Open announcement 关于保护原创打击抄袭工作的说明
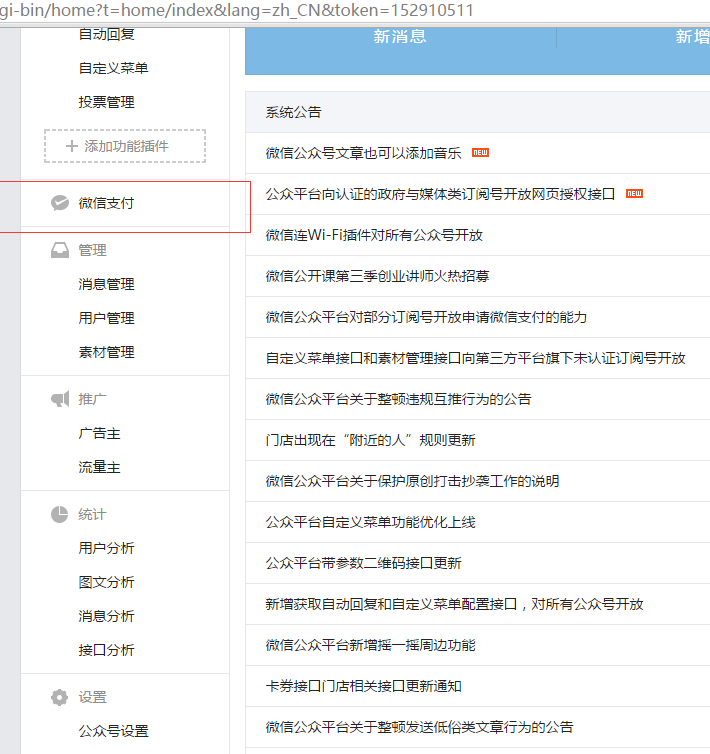This screenshot has width=710, height=754. 412,481
